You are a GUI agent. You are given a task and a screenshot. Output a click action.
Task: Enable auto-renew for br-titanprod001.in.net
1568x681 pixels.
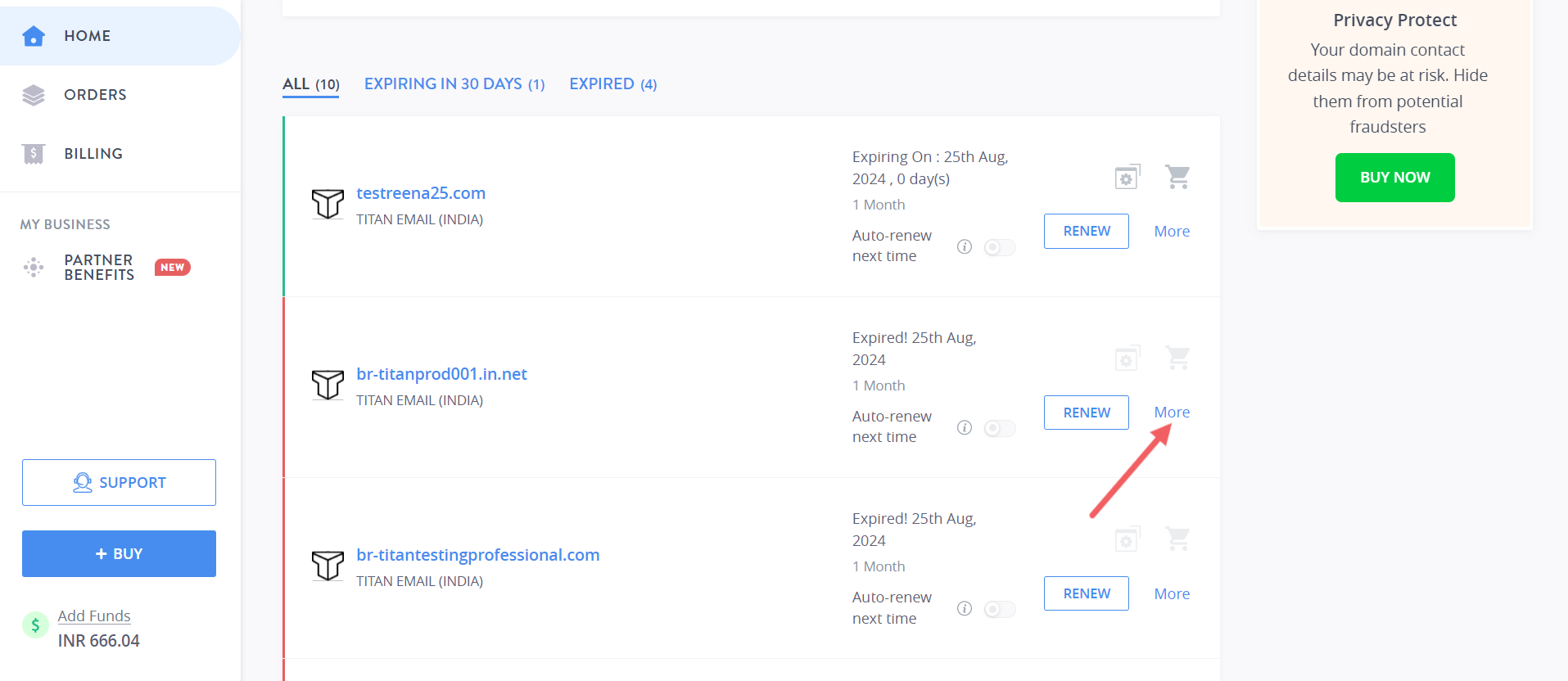point(1000,428)
